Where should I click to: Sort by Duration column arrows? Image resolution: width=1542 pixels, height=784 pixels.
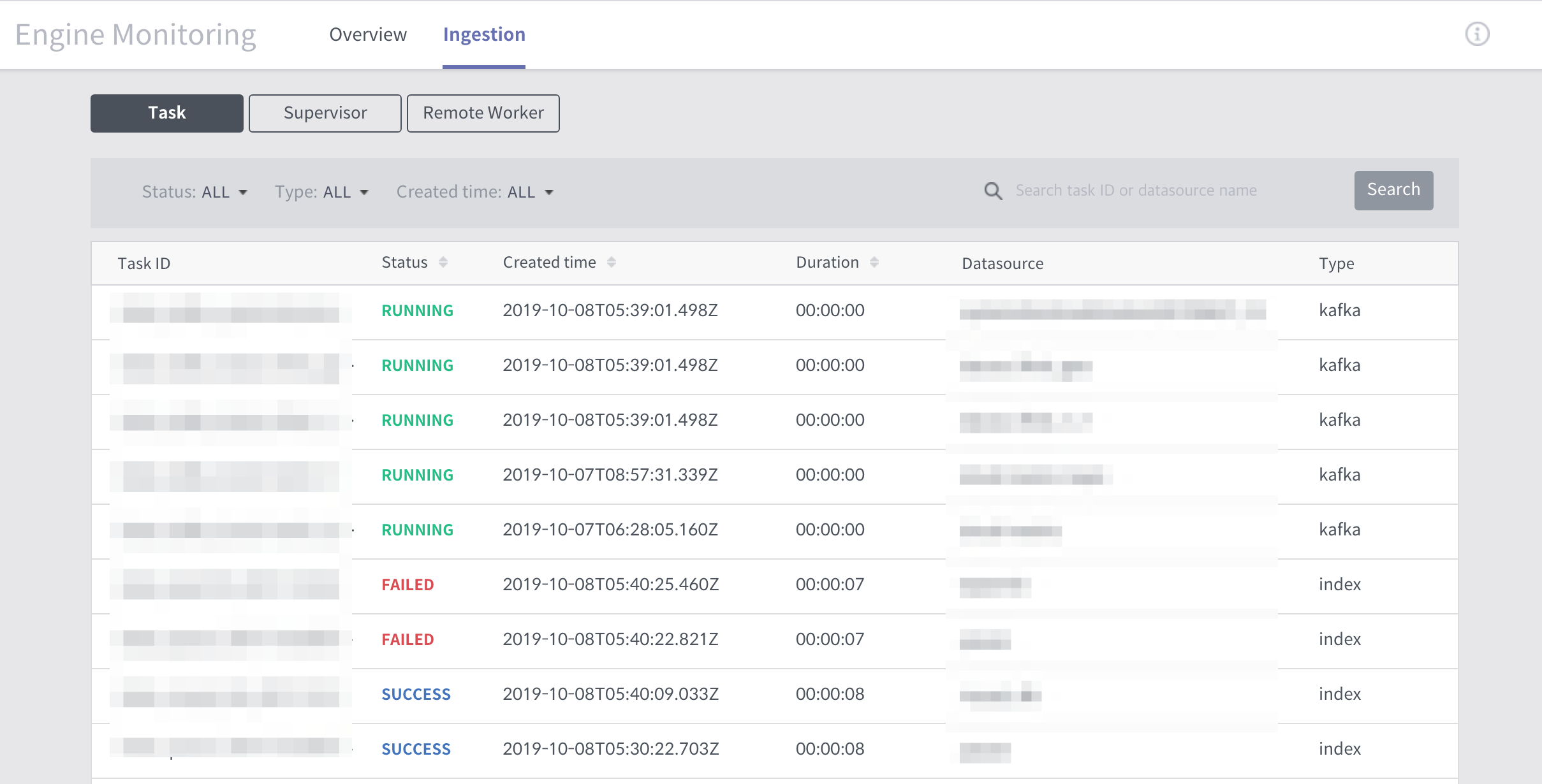tap(874, 262)
